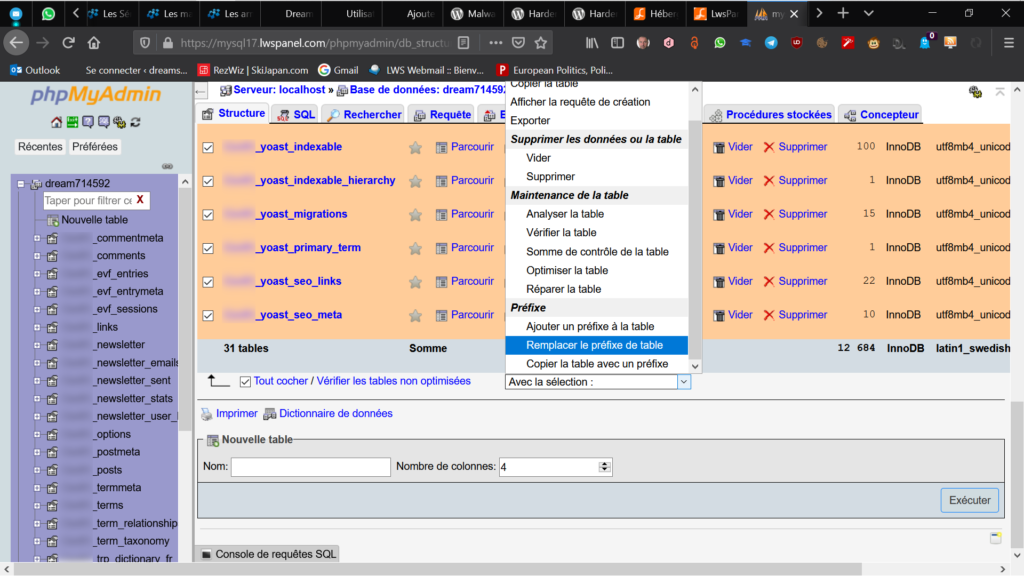Open the 'Avec la sélection' dropdown
1024x576 pixels.
598,382
